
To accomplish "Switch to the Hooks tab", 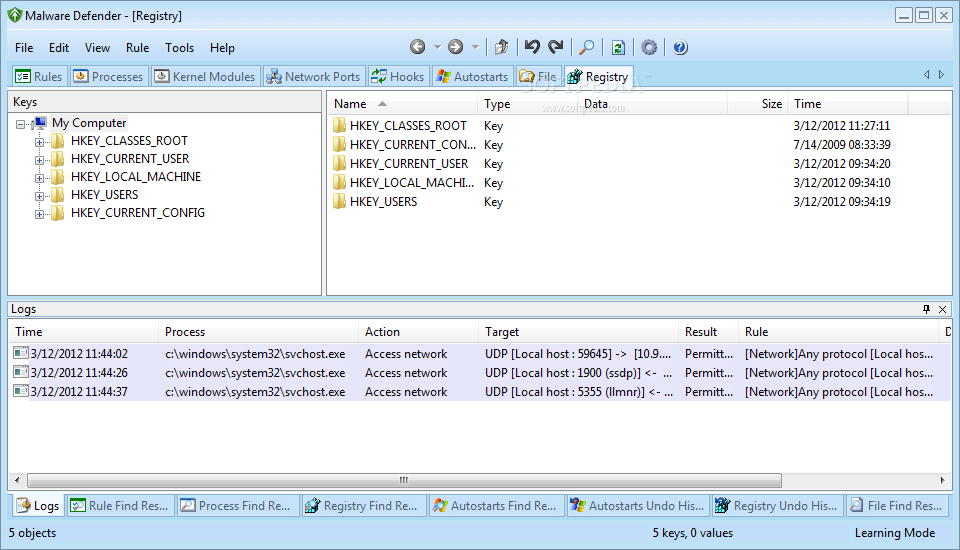I will tap(399, 77).
